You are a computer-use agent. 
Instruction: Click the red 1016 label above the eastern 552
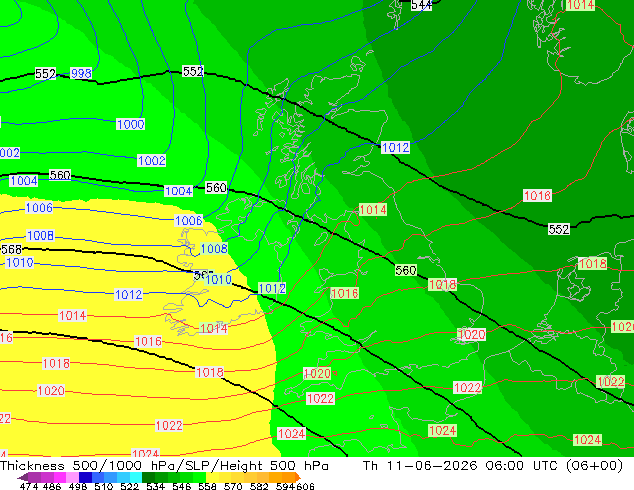[537, 196]
